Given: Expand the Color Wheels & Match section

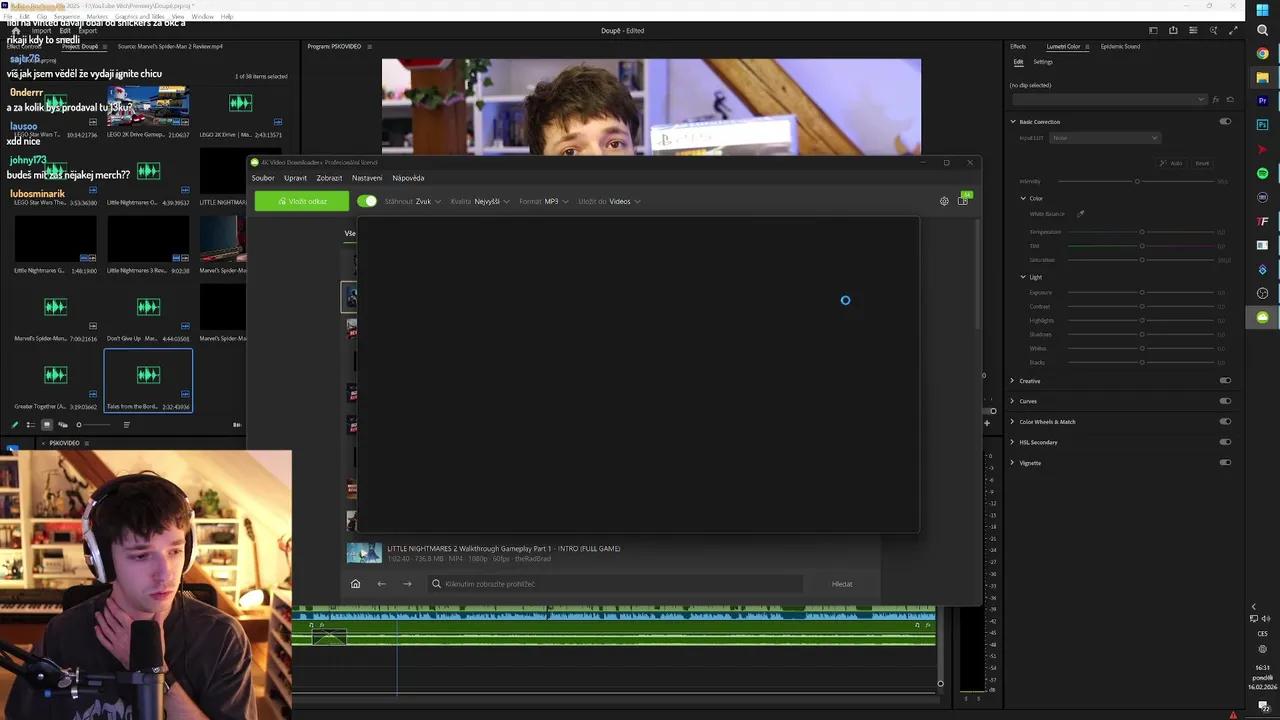Looking at the screenshot, I should tap(1012, 422).
